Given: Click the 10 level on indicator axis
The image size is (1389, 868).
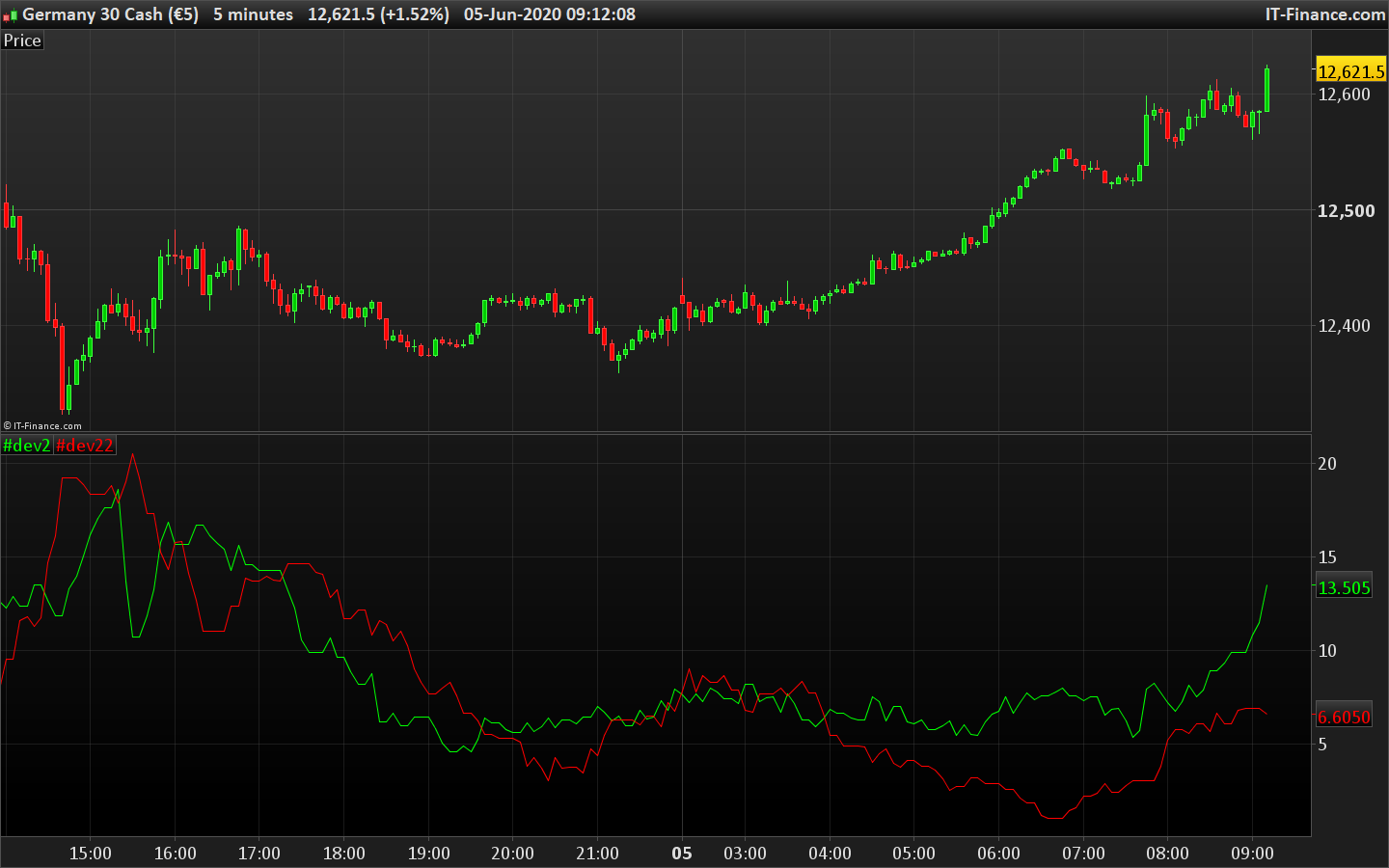Looking at the screenshot, I should tap(1327, 651).
